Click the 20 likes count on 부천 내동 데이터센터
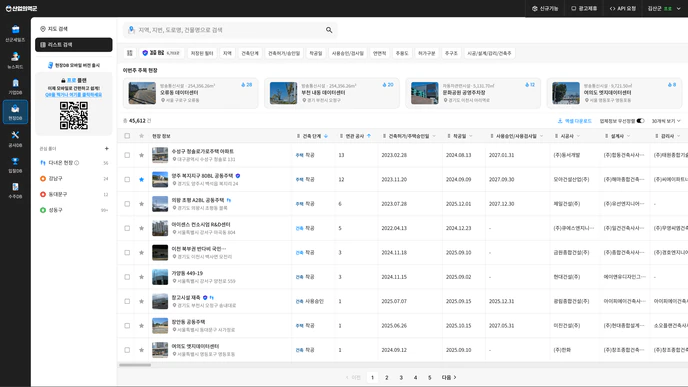Screen dimensions: 688x387 tap(388, 85)
